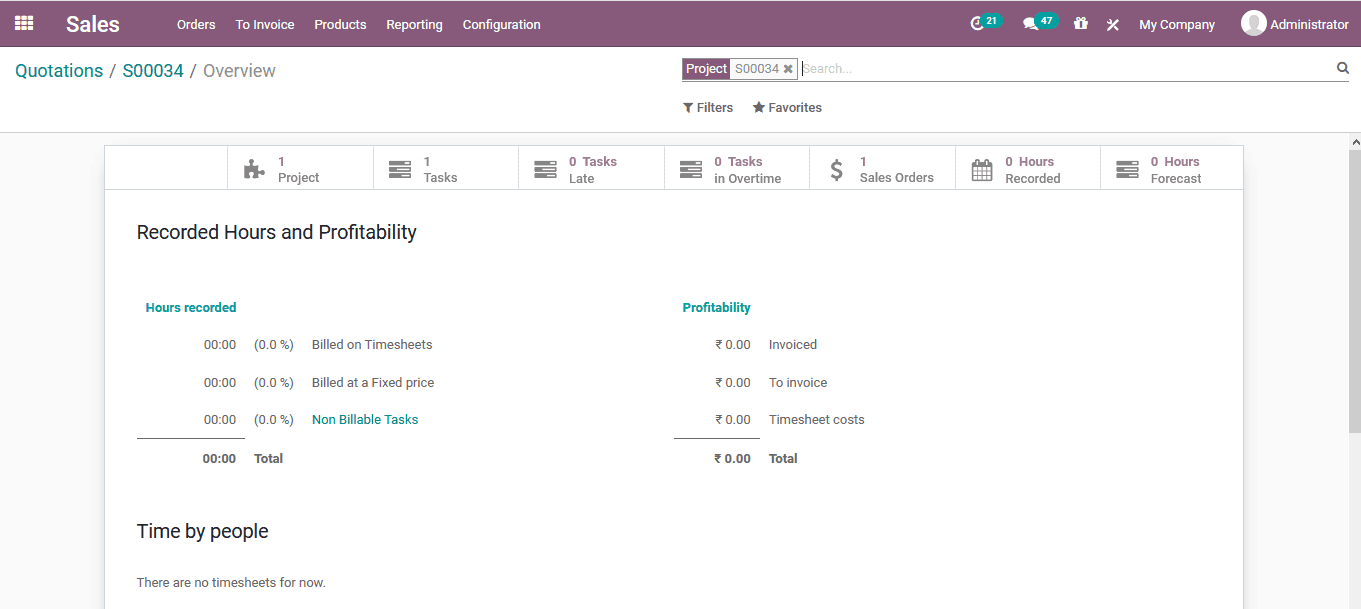1361x609 pixels.
Task: Click the Time by people heading
Action: (x=202, y=531)
